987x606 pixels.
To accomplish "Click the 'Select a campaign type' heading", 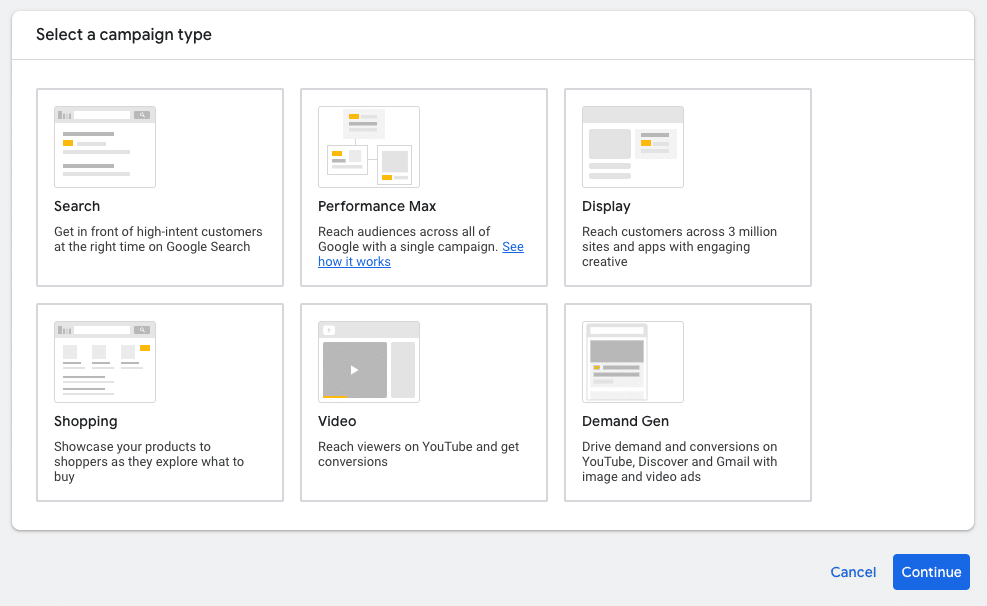I will tap(123, 35).
